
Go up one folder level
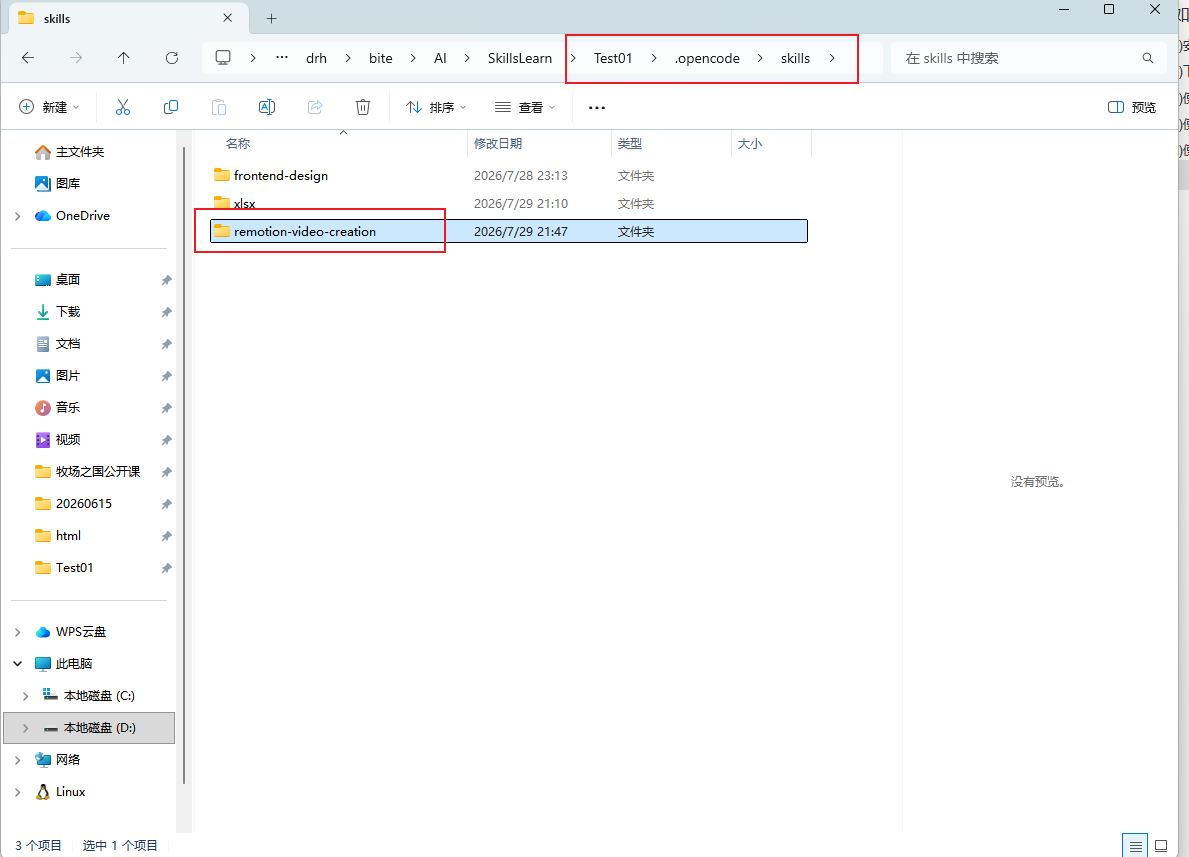coord(124,58)
